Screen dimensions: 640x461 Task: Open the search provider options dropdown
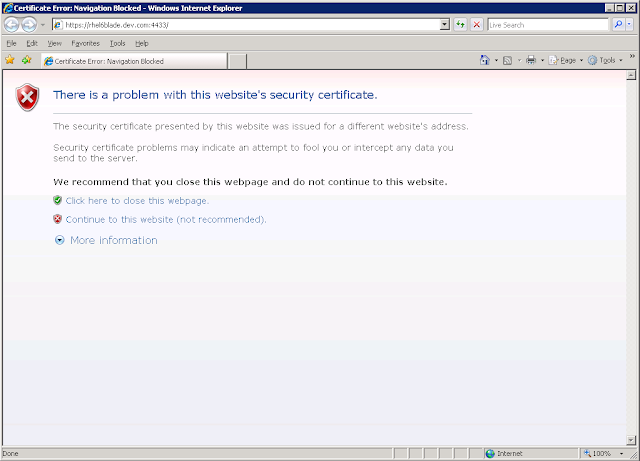(629, 24)
